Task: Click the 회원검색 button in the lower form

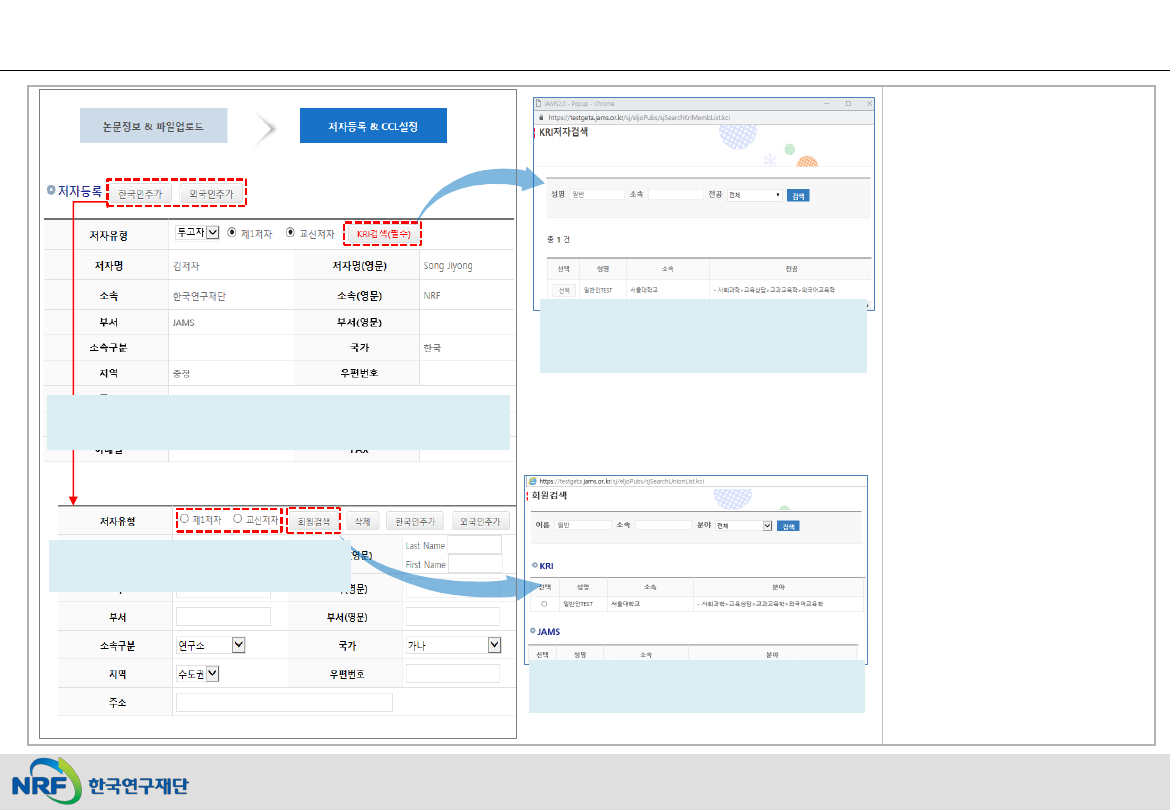Action: tap(313, 521)
